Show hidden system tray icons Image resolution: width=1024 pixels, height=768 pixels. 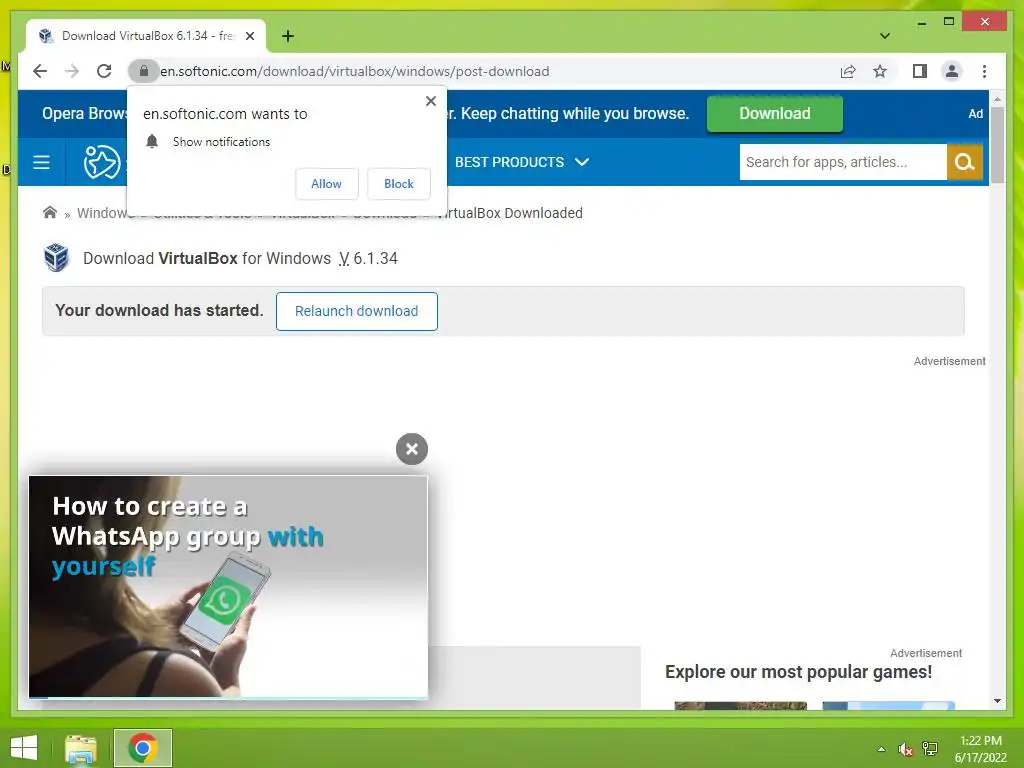tap(881, 749)
